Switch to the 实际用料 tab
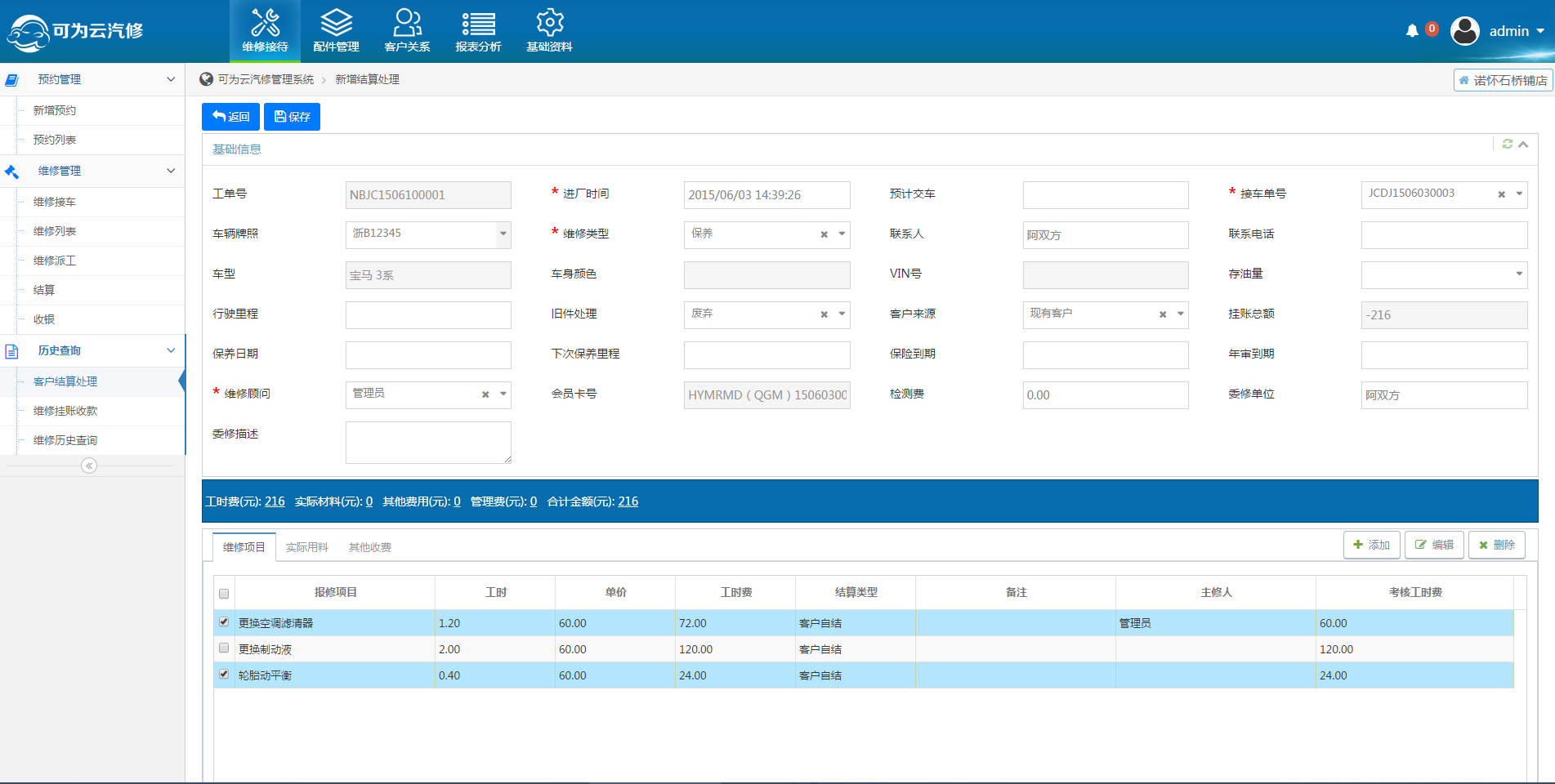1555x784 pixels. point(307,547)
